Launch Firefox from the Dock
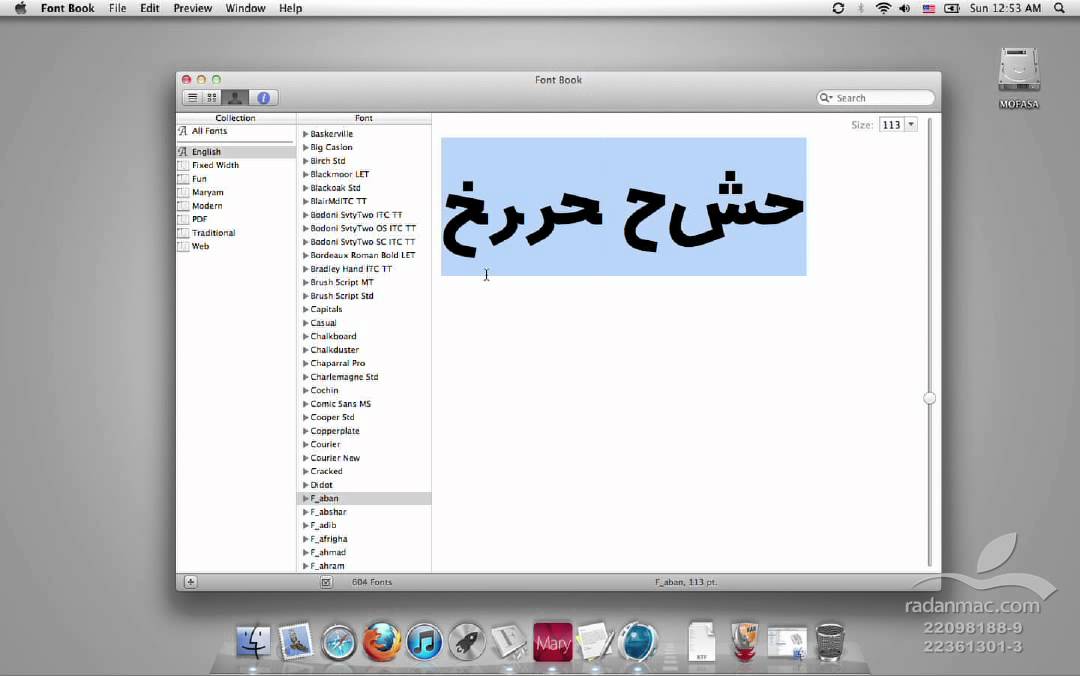The height and width of the screenshot is (676, 1080). point(382,642)
